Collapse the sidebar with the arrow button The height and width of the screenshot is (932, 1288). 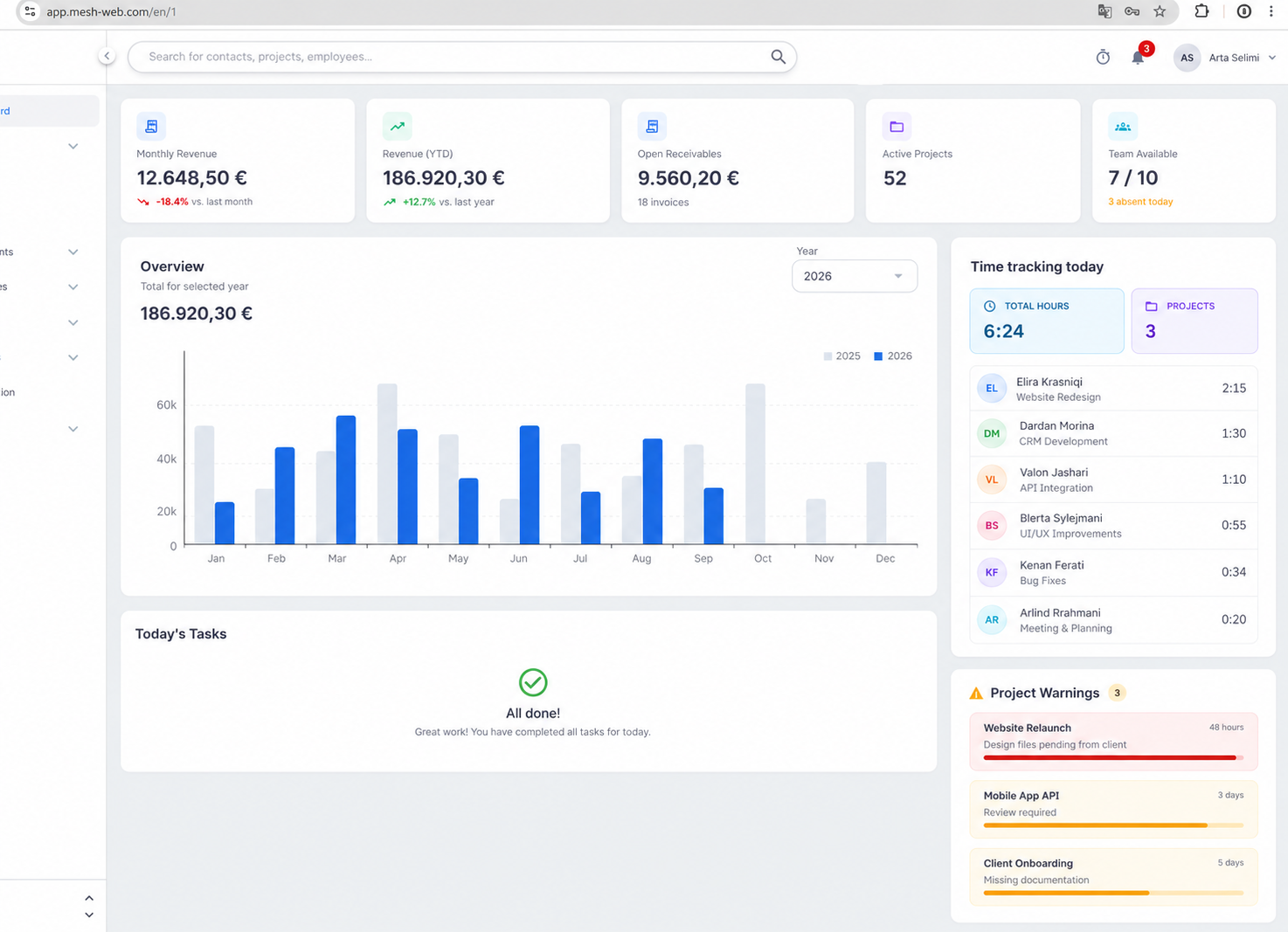(x=107, y=56)
